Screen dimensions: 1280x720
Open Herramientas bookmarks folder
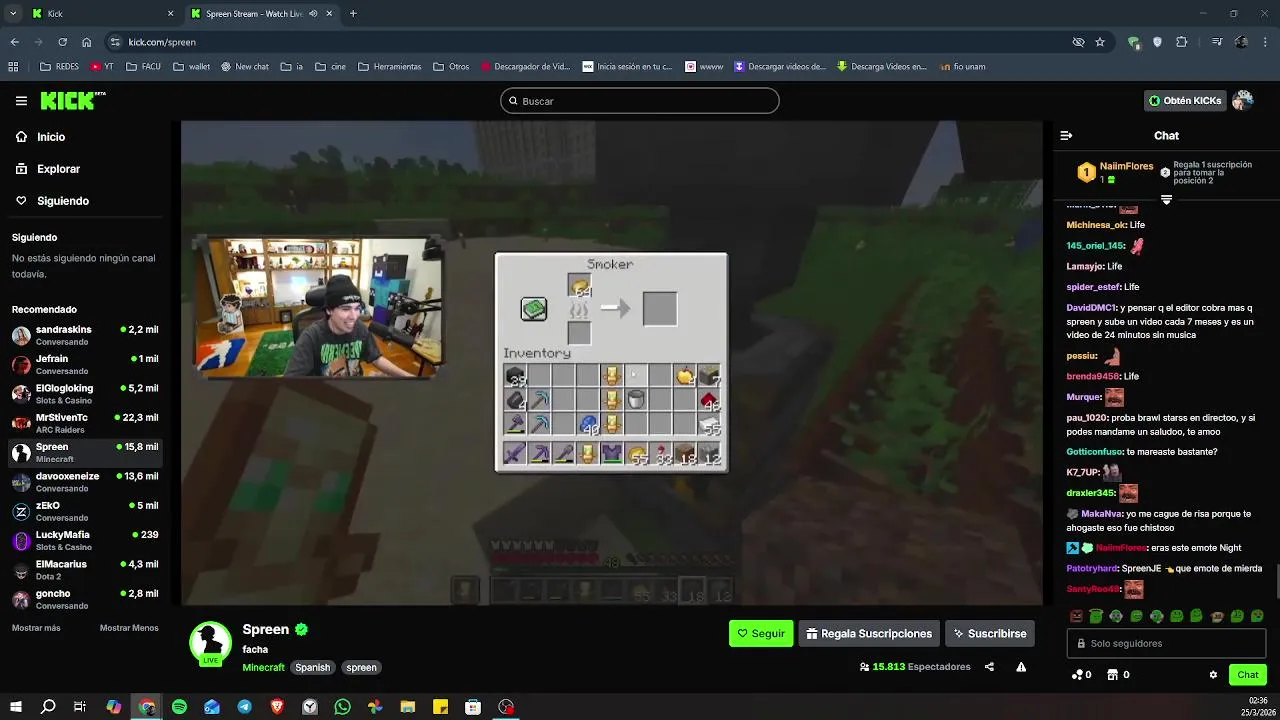pos(388,67)
